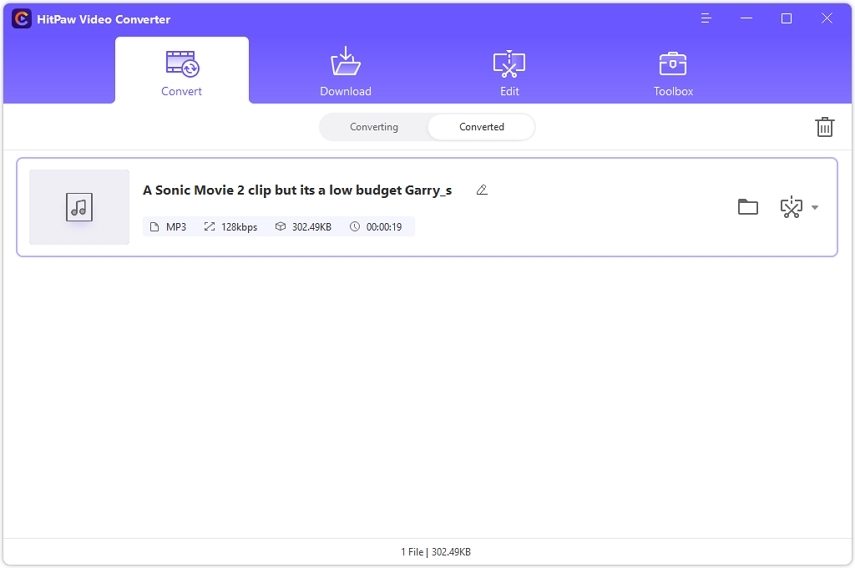Rename file using the pencil icon

point(481,190)
